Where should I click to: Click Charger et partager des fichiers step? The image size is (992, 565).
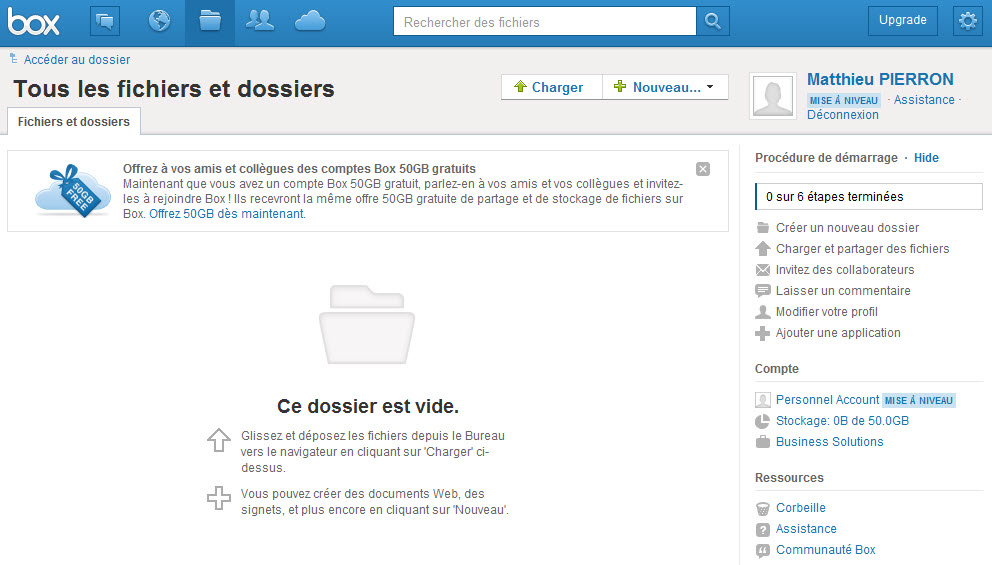click(x=862, y=249)
